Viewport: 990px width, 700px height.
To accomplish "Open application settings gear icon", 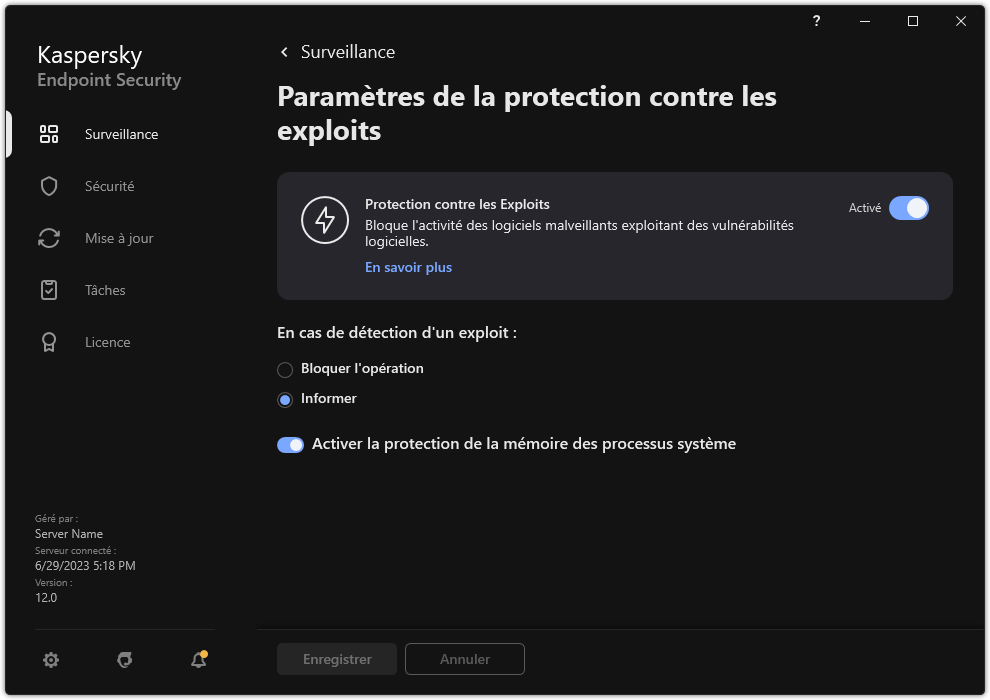I will pos(50,660).
